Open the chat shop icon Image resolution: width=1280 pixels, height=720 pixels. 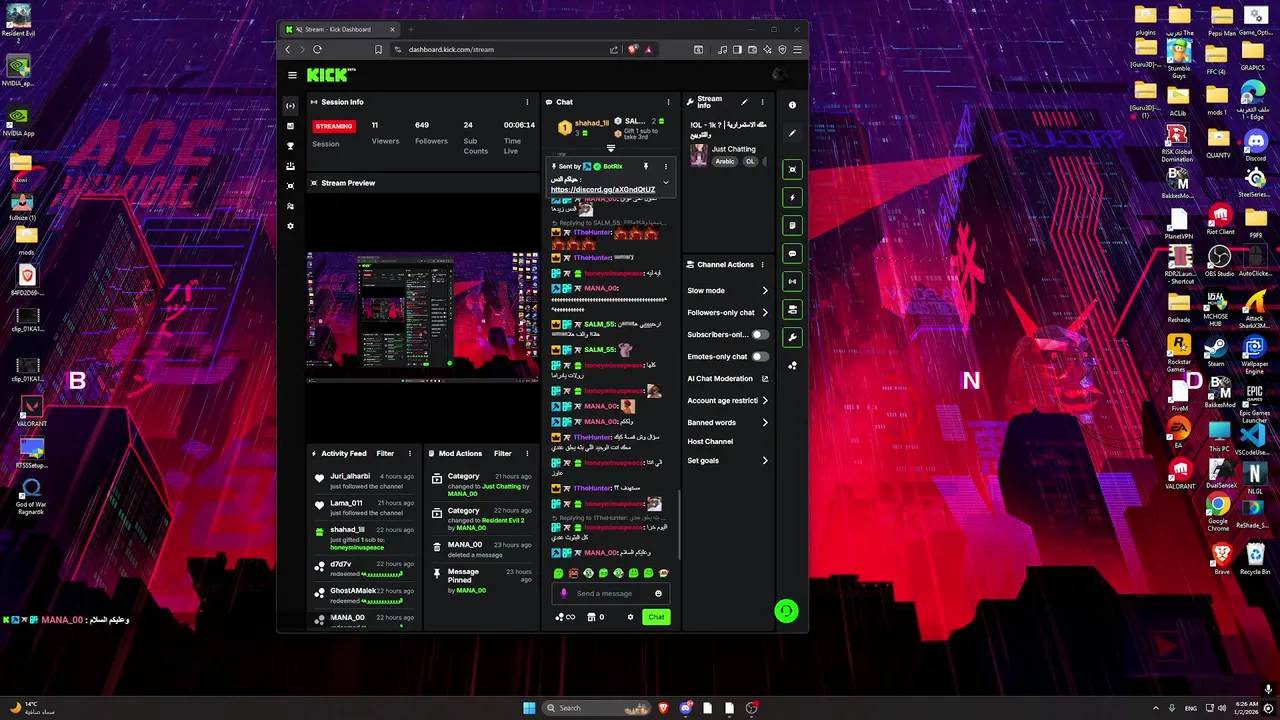591,617
